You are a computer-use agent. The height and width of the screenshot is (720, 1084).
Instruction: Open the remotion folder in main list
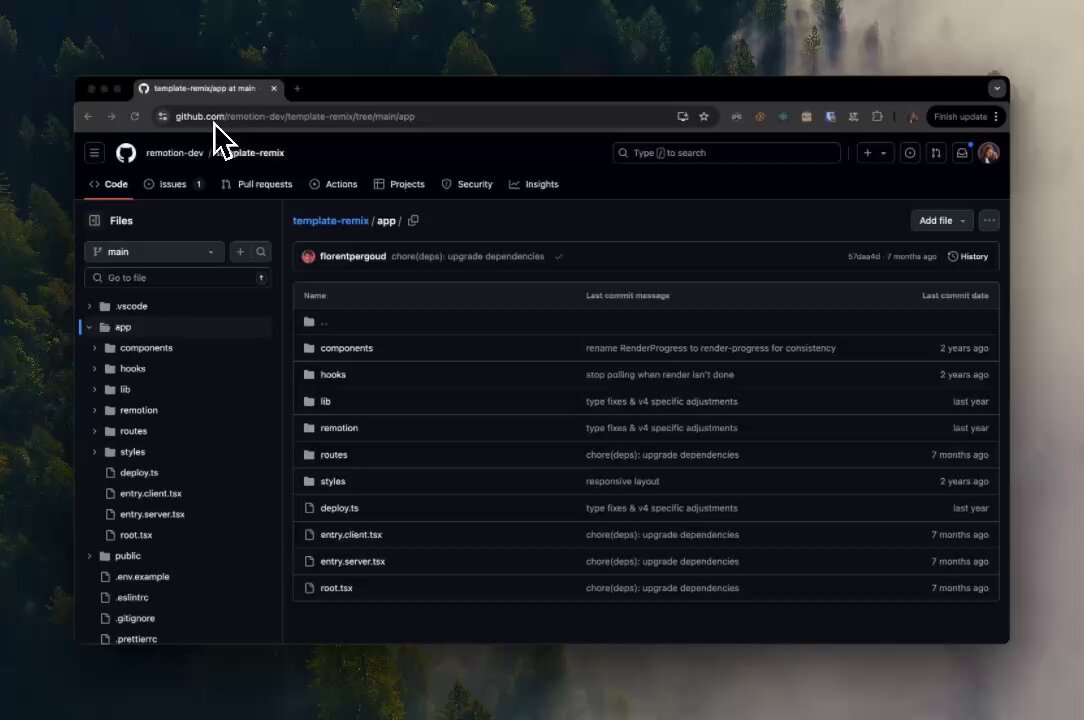[339, 428]
